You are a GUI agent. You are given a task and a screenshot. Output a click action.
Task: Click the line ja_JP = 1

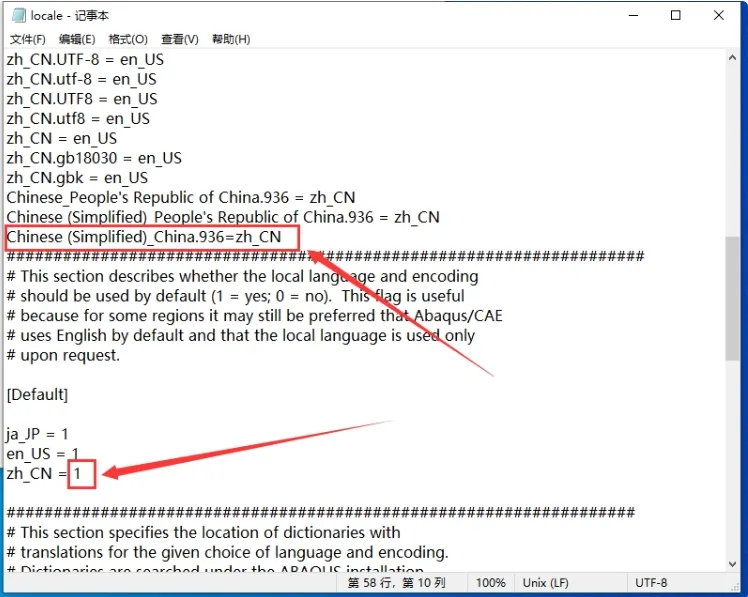(x=37, y=434)
